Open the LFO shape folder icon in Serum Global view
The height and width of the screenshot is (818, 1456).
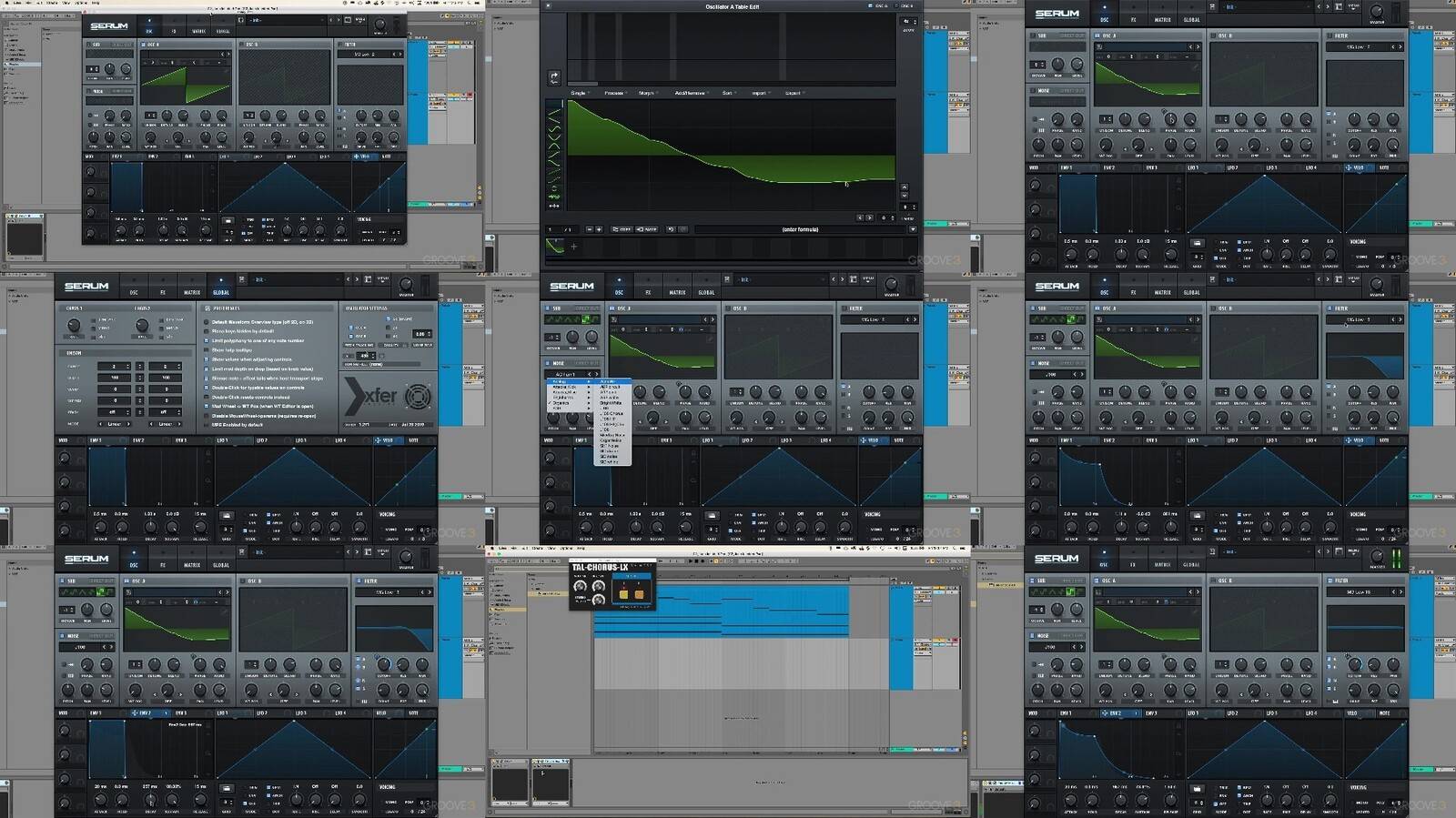click(x=227, y=515)
